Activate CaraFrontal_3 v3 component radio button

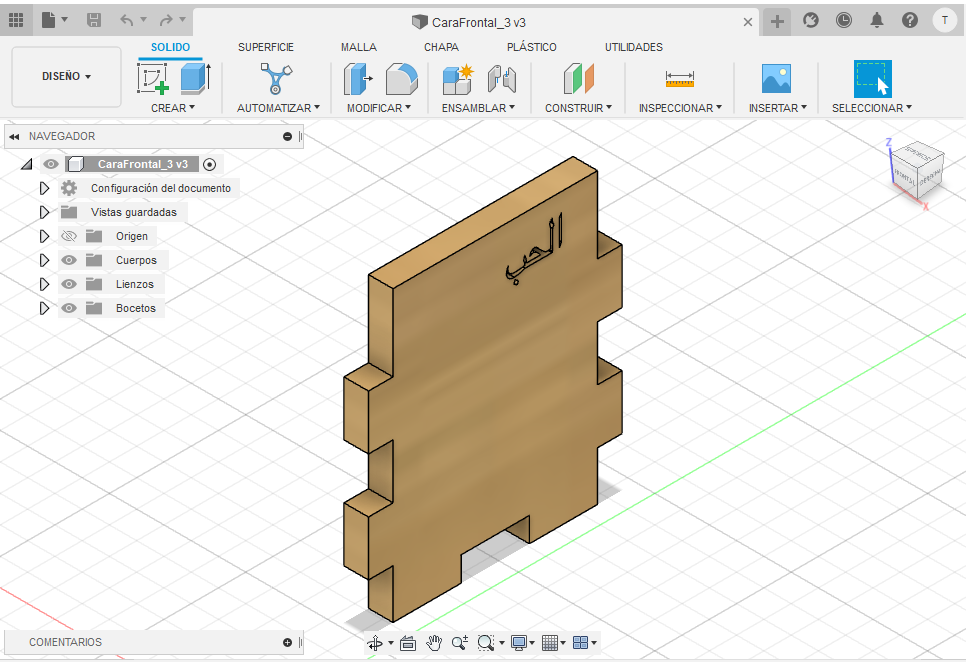(209, 164)
